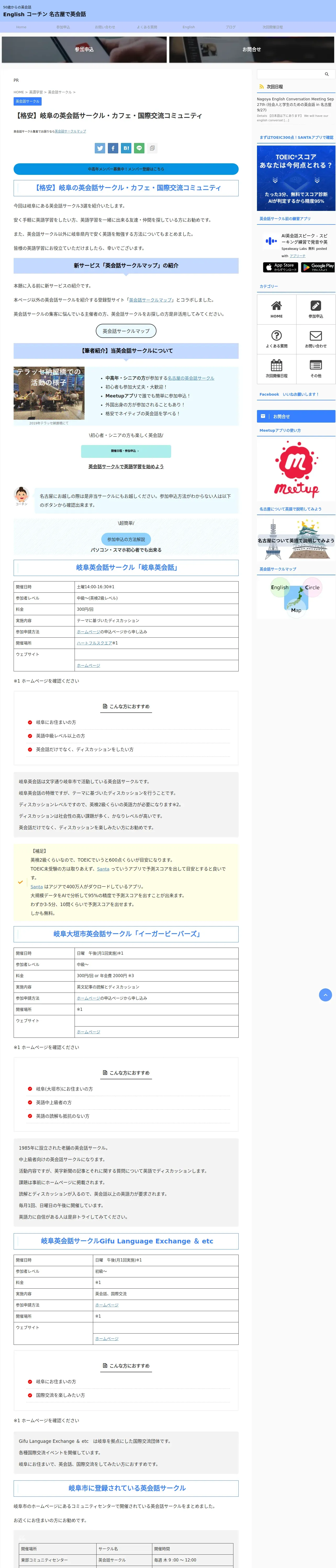Screen dimensions: 336x1568
Task: Click the 開催日程・参加申込 teal button
Action: pyautogui.click(x=126, y=451)
